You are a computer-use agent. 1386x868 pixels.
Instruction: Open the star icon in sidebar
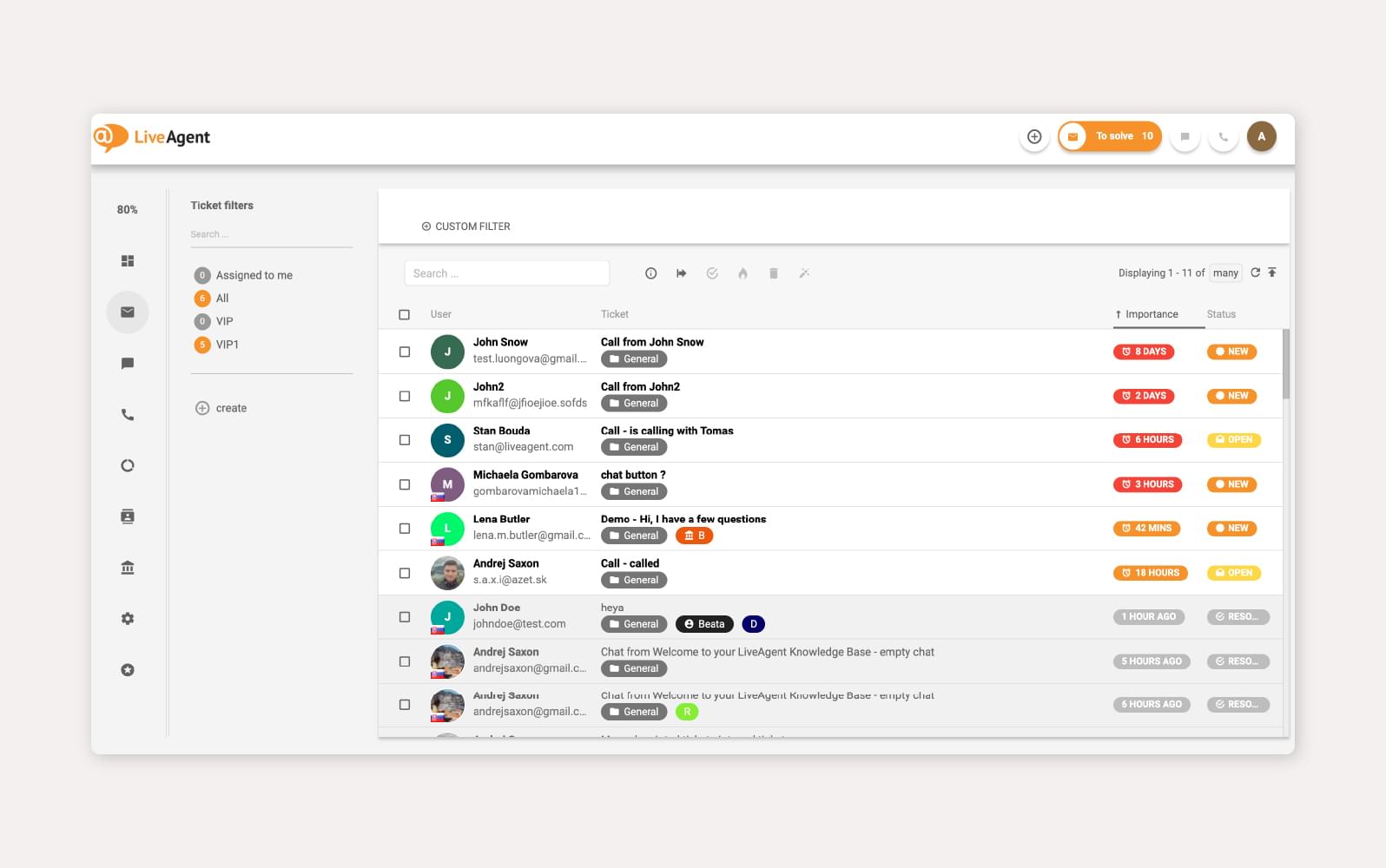click(x=128, y=670)
